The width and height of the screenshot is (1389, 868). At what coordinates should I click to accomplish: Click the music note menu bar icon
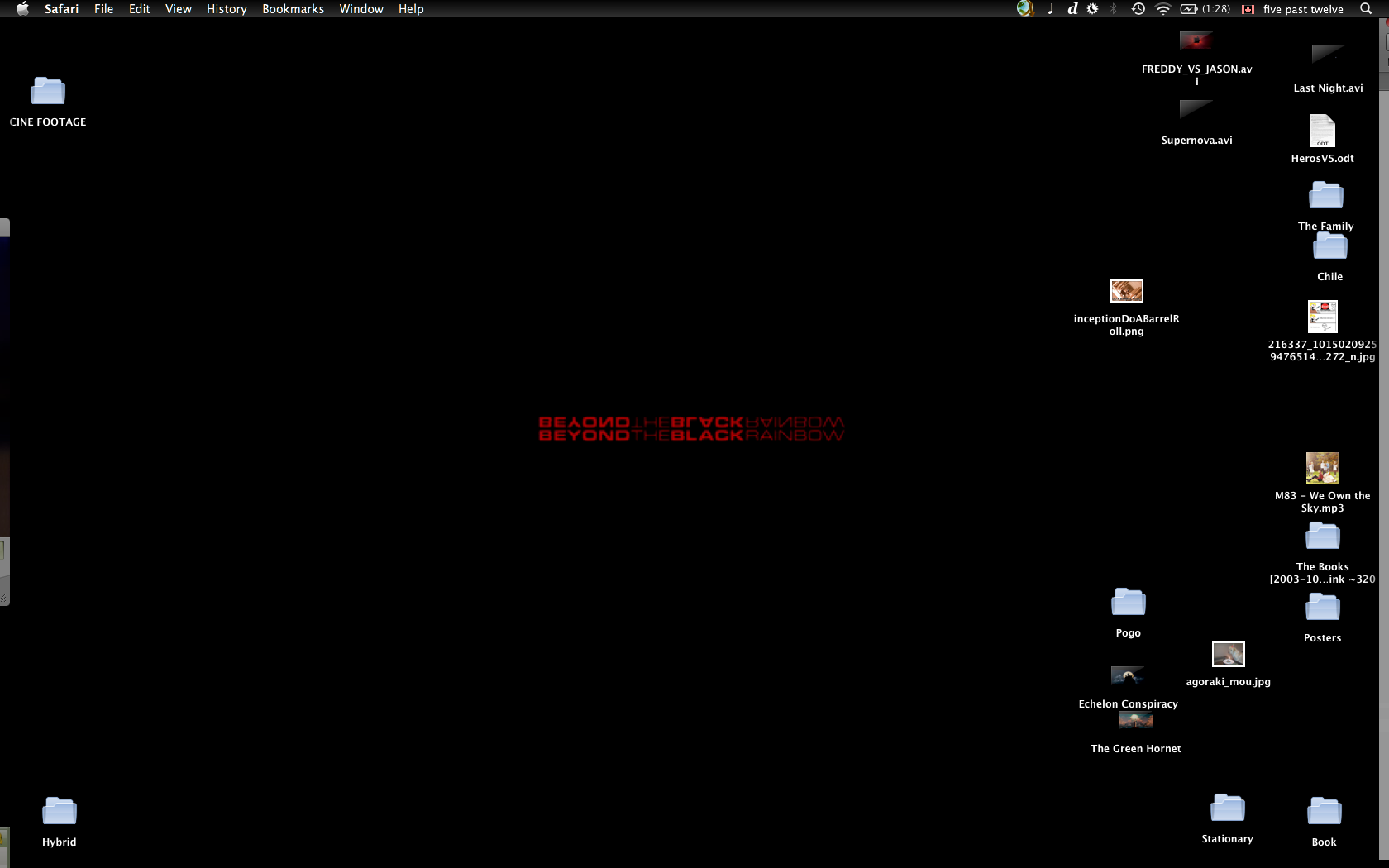point(1050,9)
